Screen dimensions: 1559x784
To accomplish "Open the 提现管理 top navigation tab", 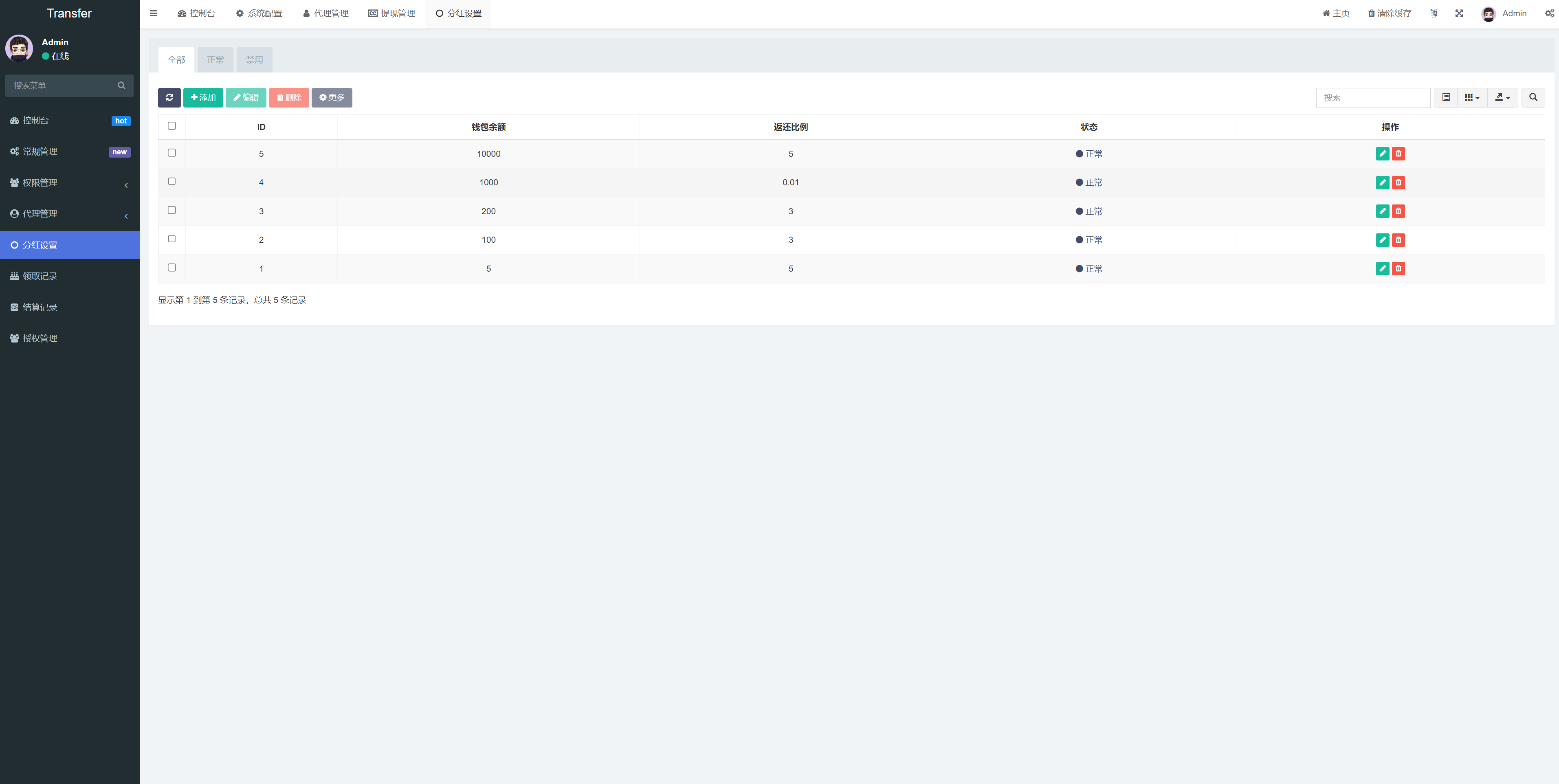I will coord(391,13).
